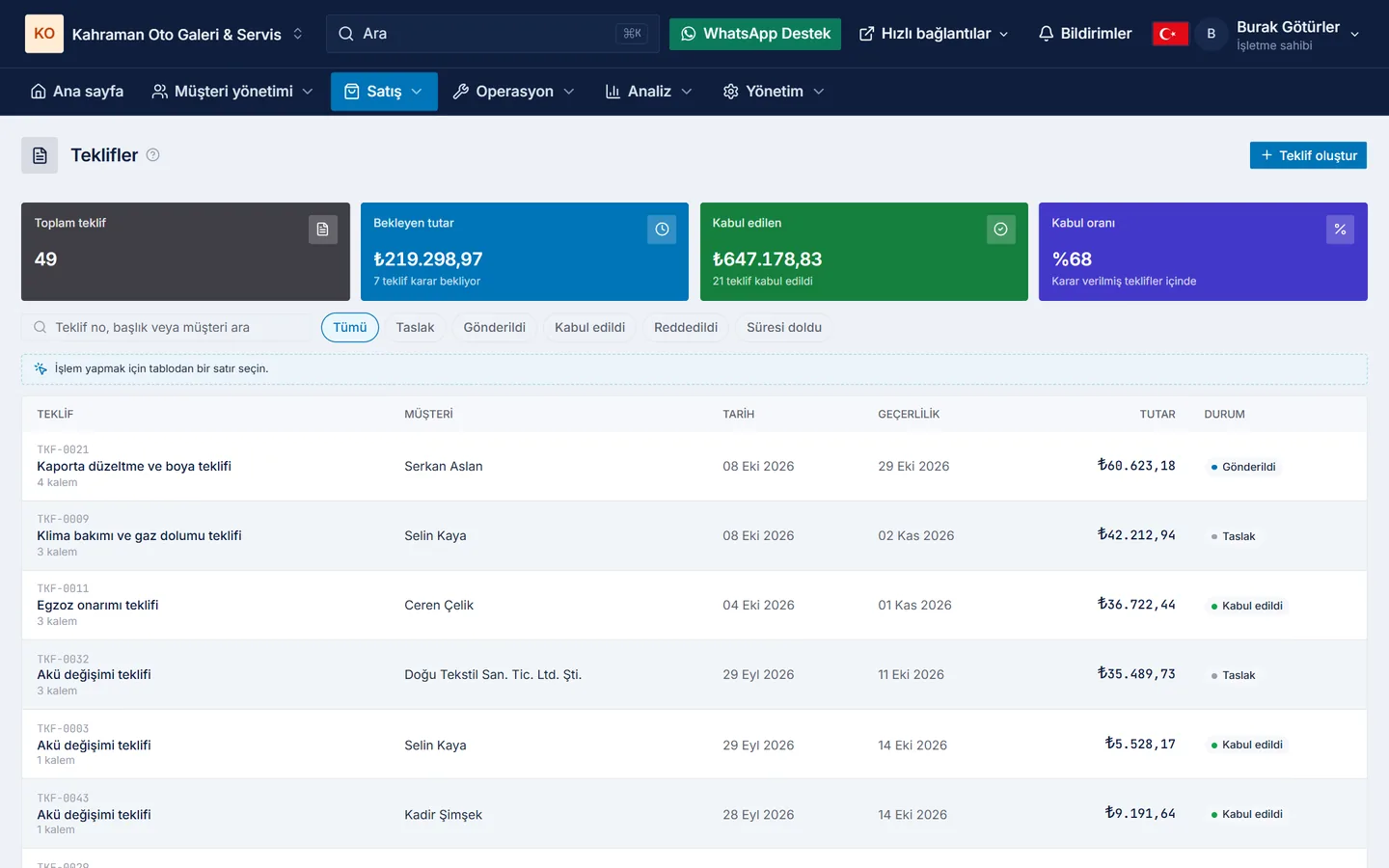This screenshot has width=1389, height=868.
Task: Click the WhatsApp logo icon
Action: click(688, 34)
